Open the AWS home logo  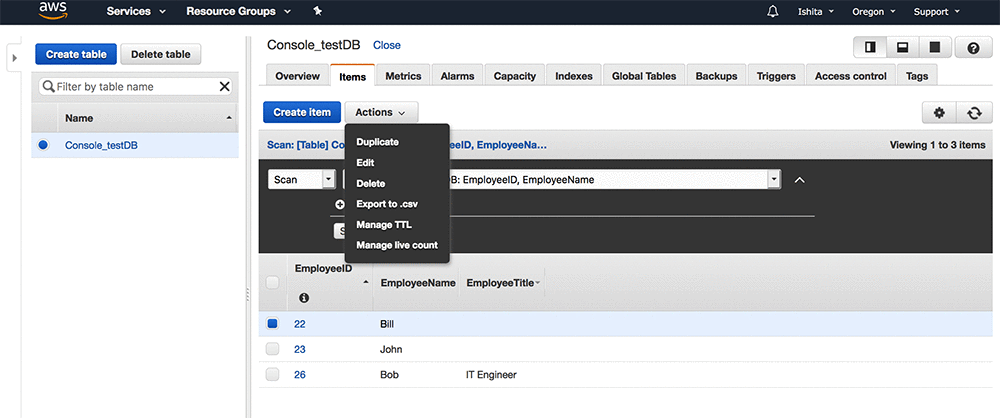(53, 11)
